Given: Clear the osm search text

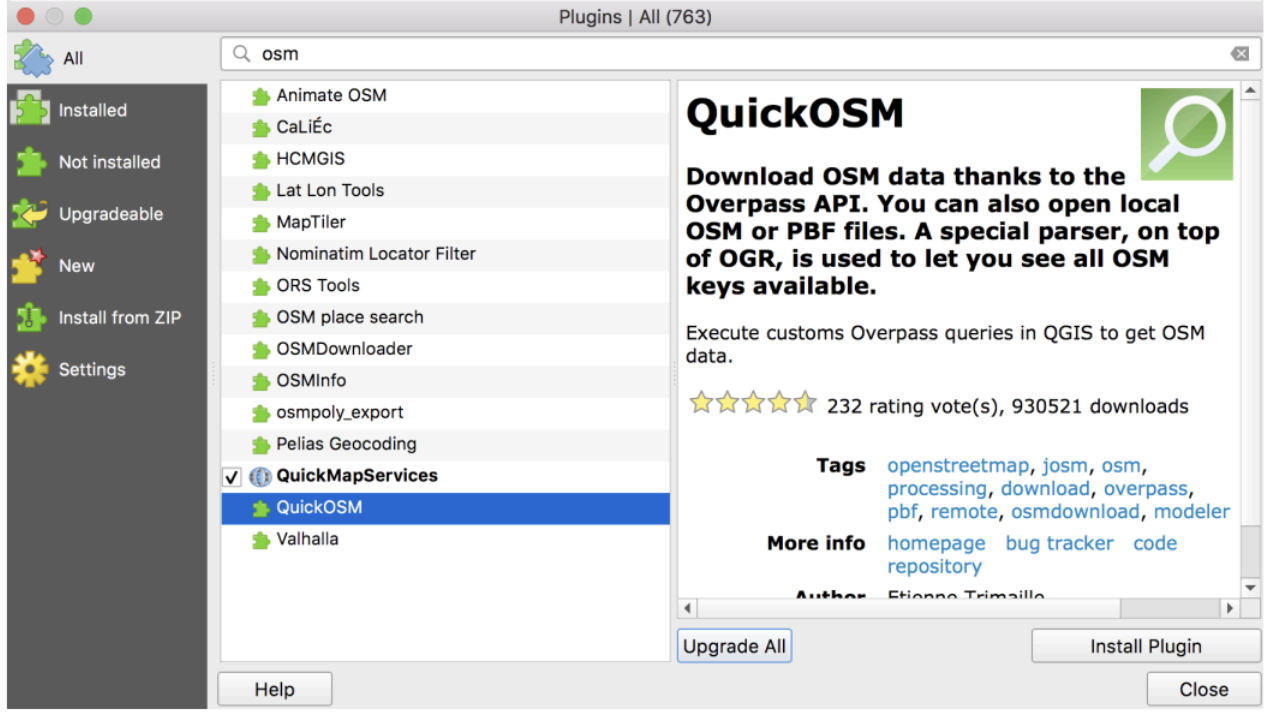Looking at the screenshot, I should pos(1240,54).
